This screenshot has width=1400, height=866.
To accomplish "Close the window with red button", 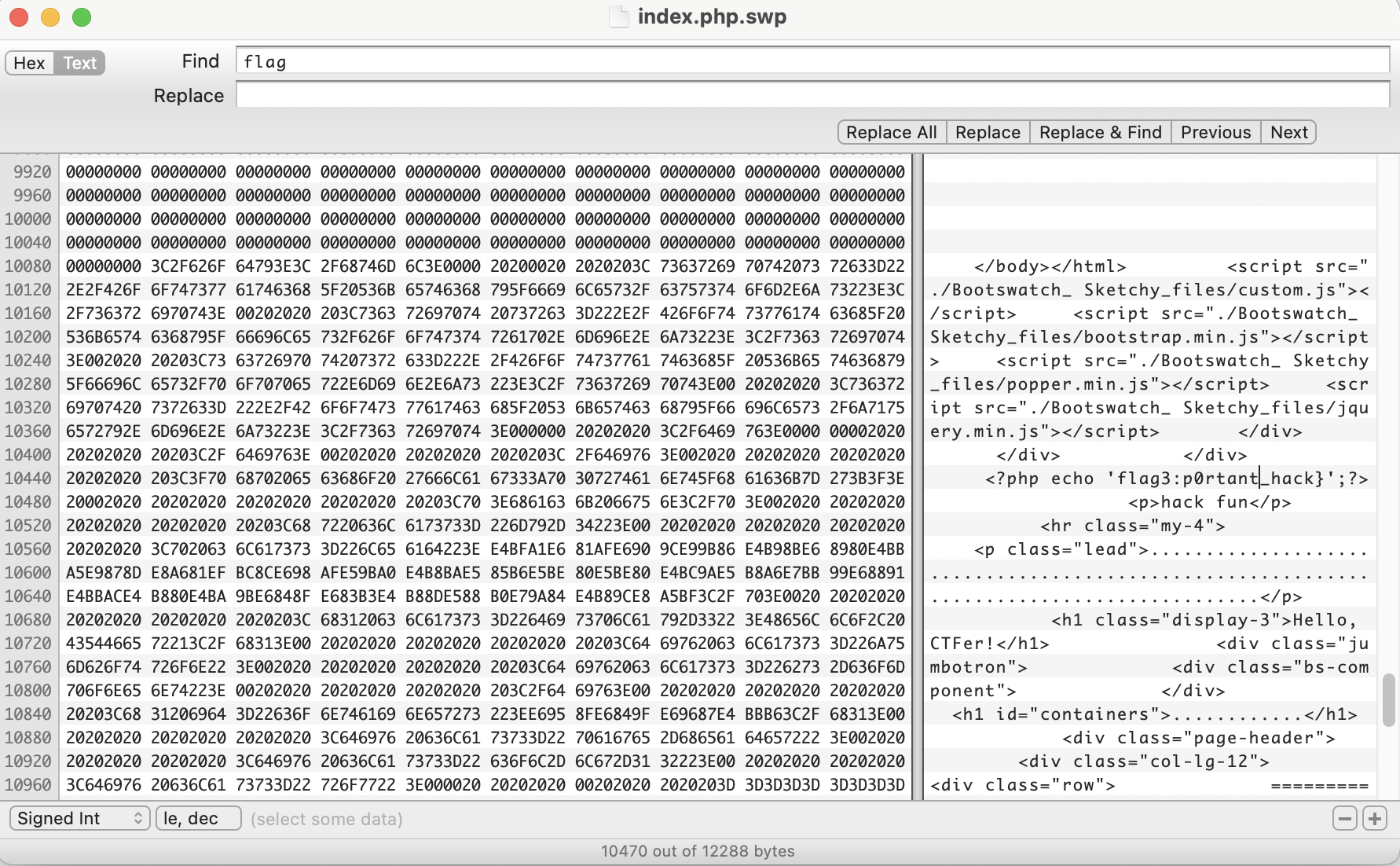I will (19, 17).
